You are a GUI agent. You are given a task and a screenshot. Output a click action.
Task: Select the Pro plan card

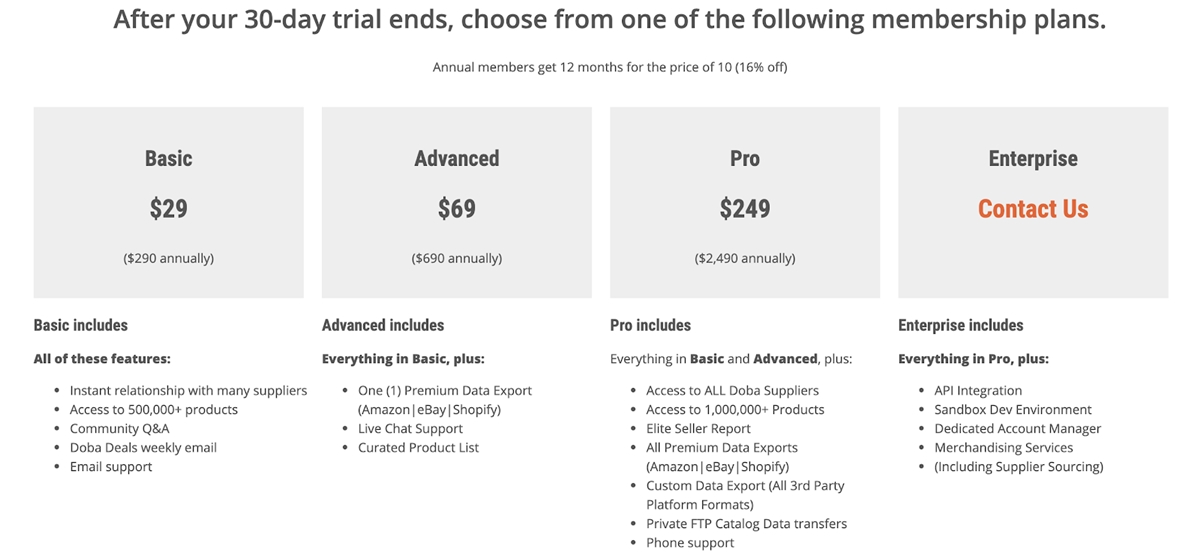(x=745, y=202)
